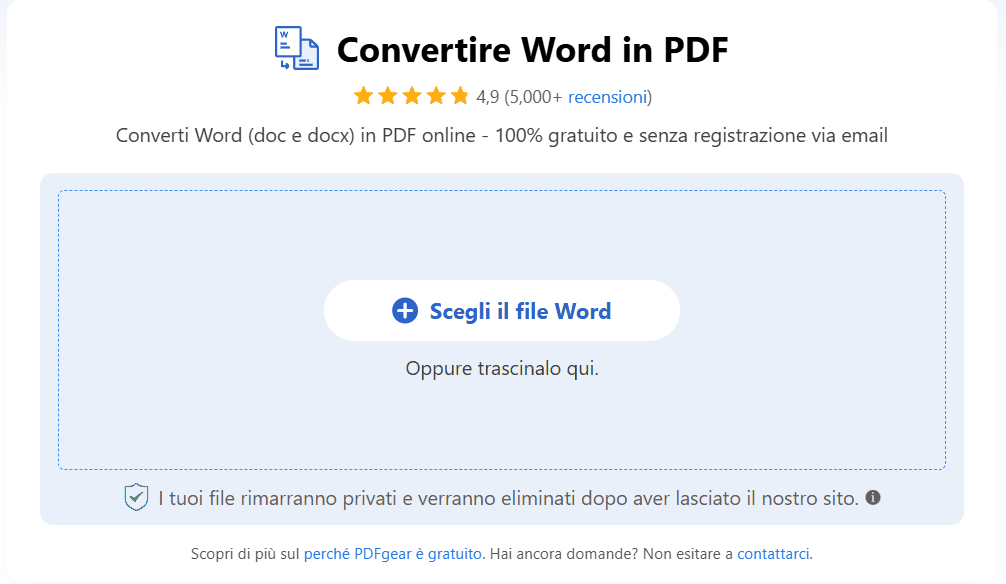Click the second rating star

coord(389,96)
